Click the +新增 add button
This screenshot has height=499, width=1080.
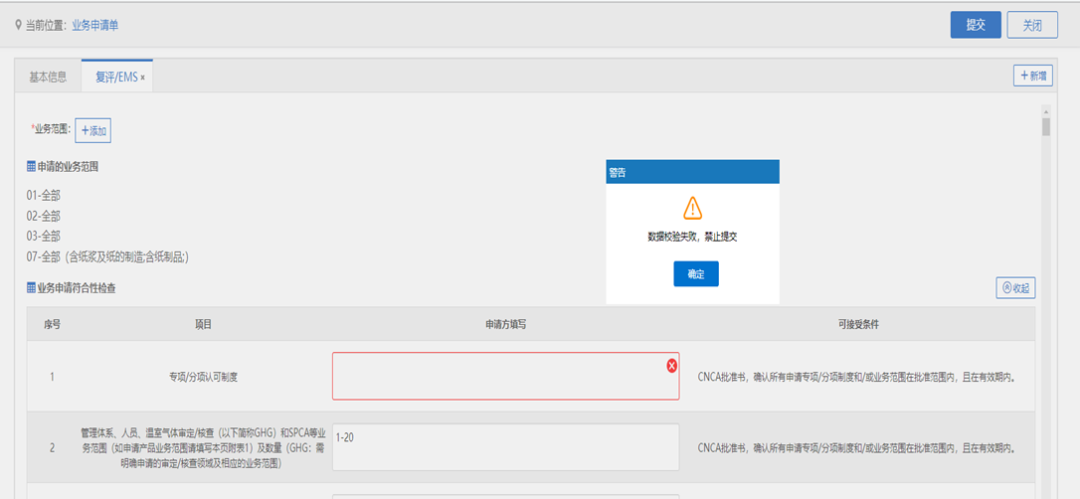(x=1032, y=76)
